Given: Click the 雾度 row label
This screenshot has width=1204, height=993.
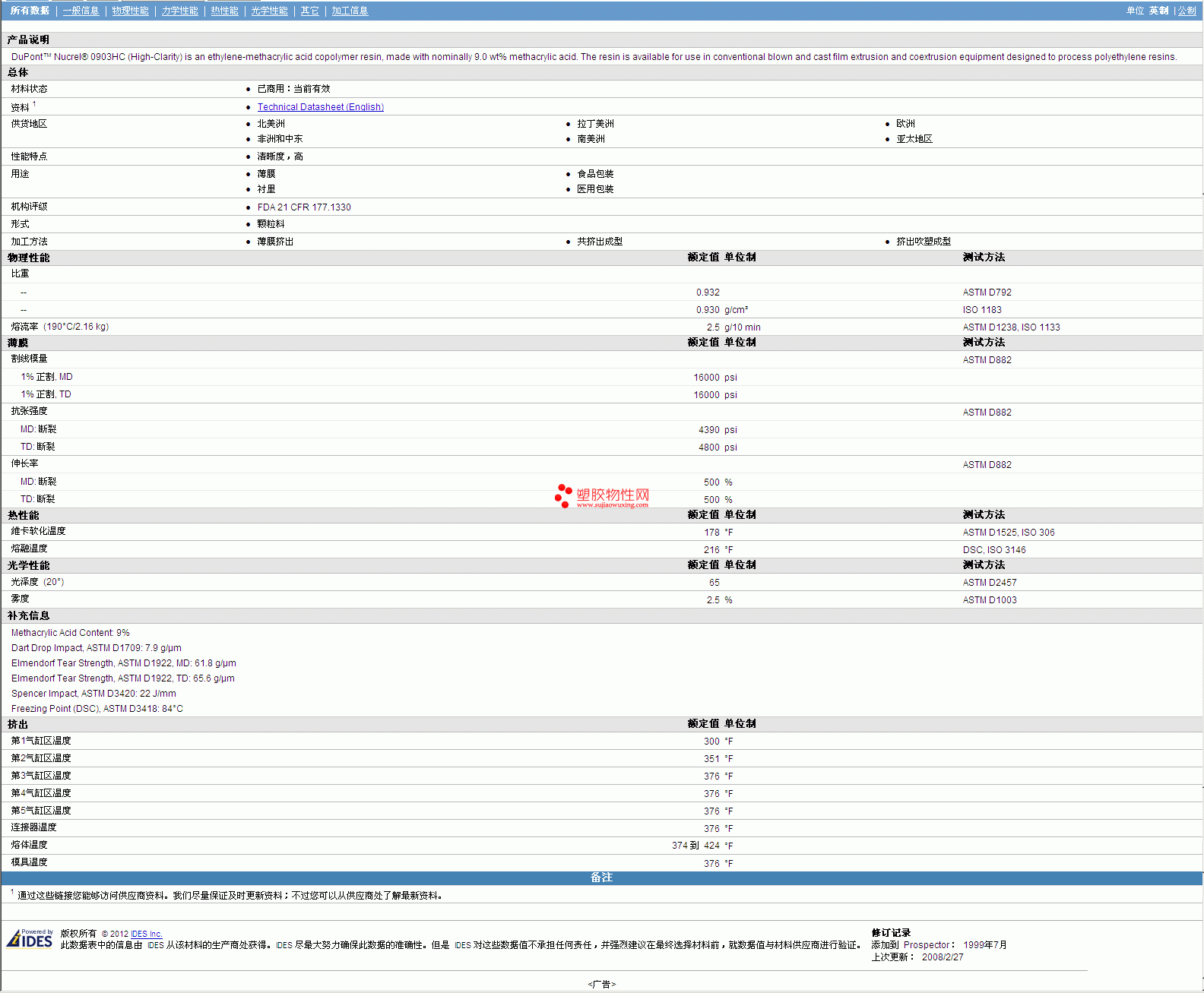Looking at the screenshot, I should coord(20,599).
